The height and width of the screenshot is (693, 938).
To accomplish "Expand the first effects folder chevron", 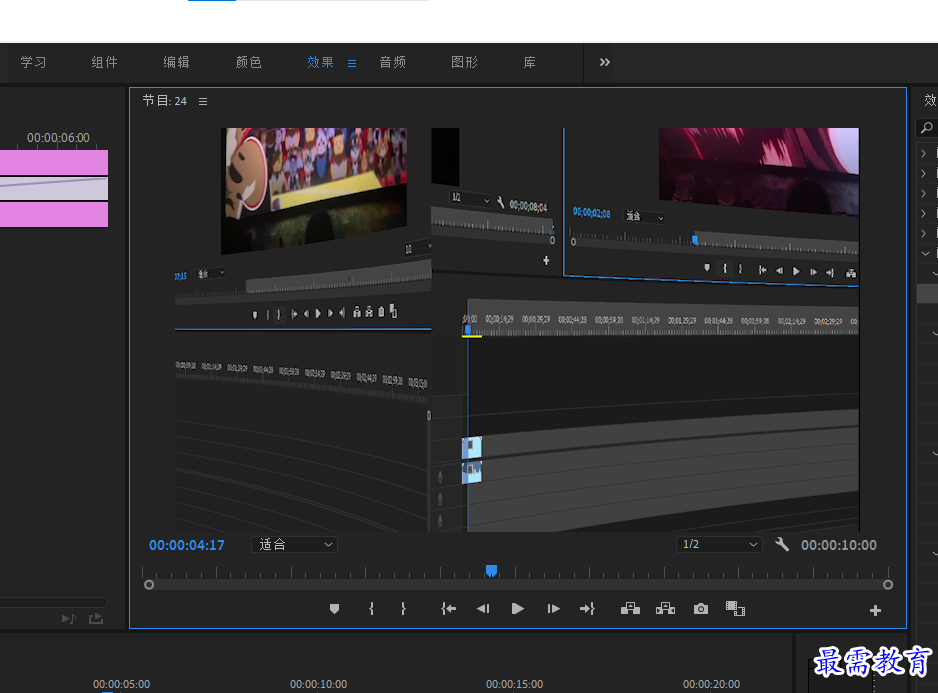I will (924, 154).
